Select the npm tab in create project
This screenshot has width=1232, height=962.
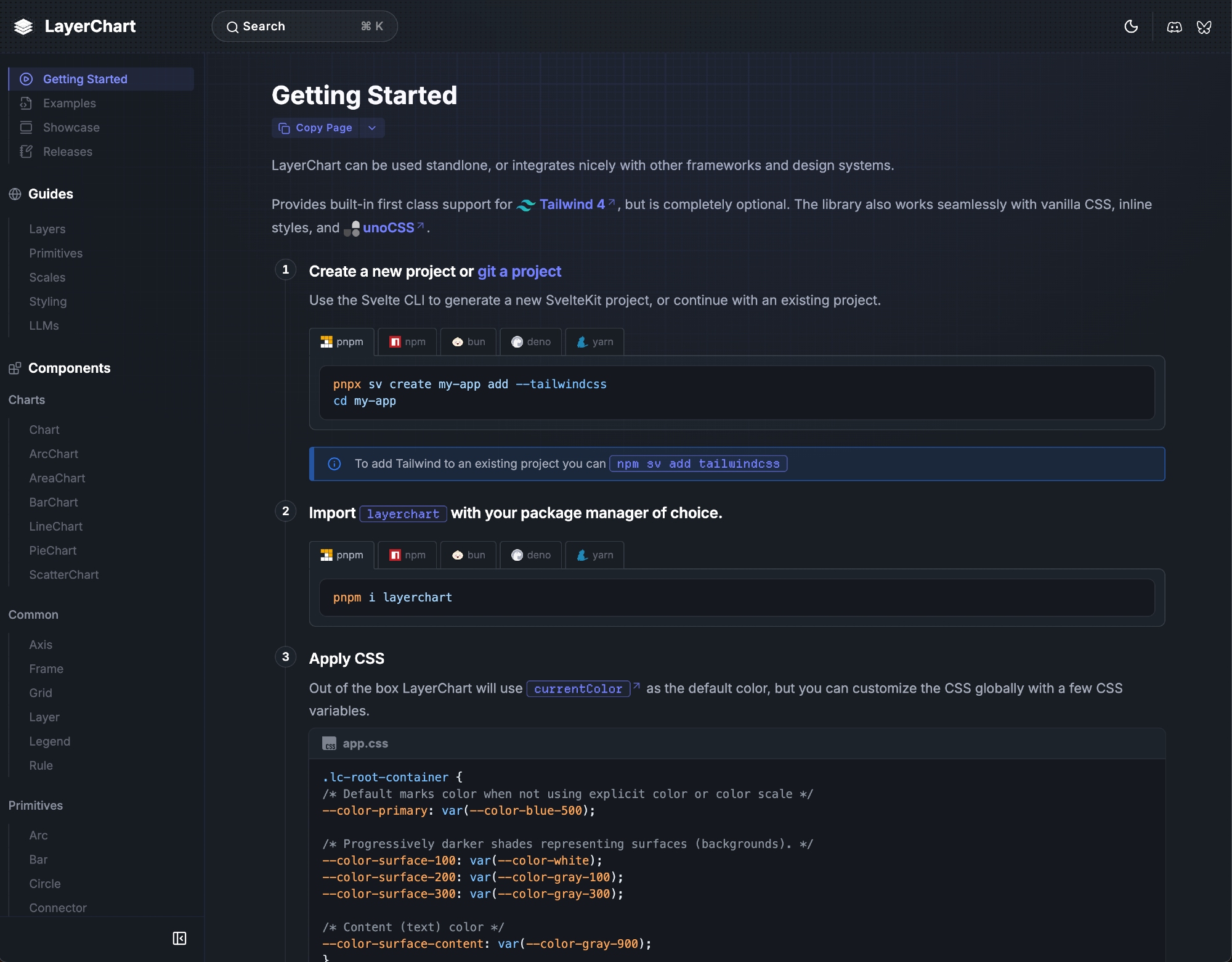pos(407,342)
